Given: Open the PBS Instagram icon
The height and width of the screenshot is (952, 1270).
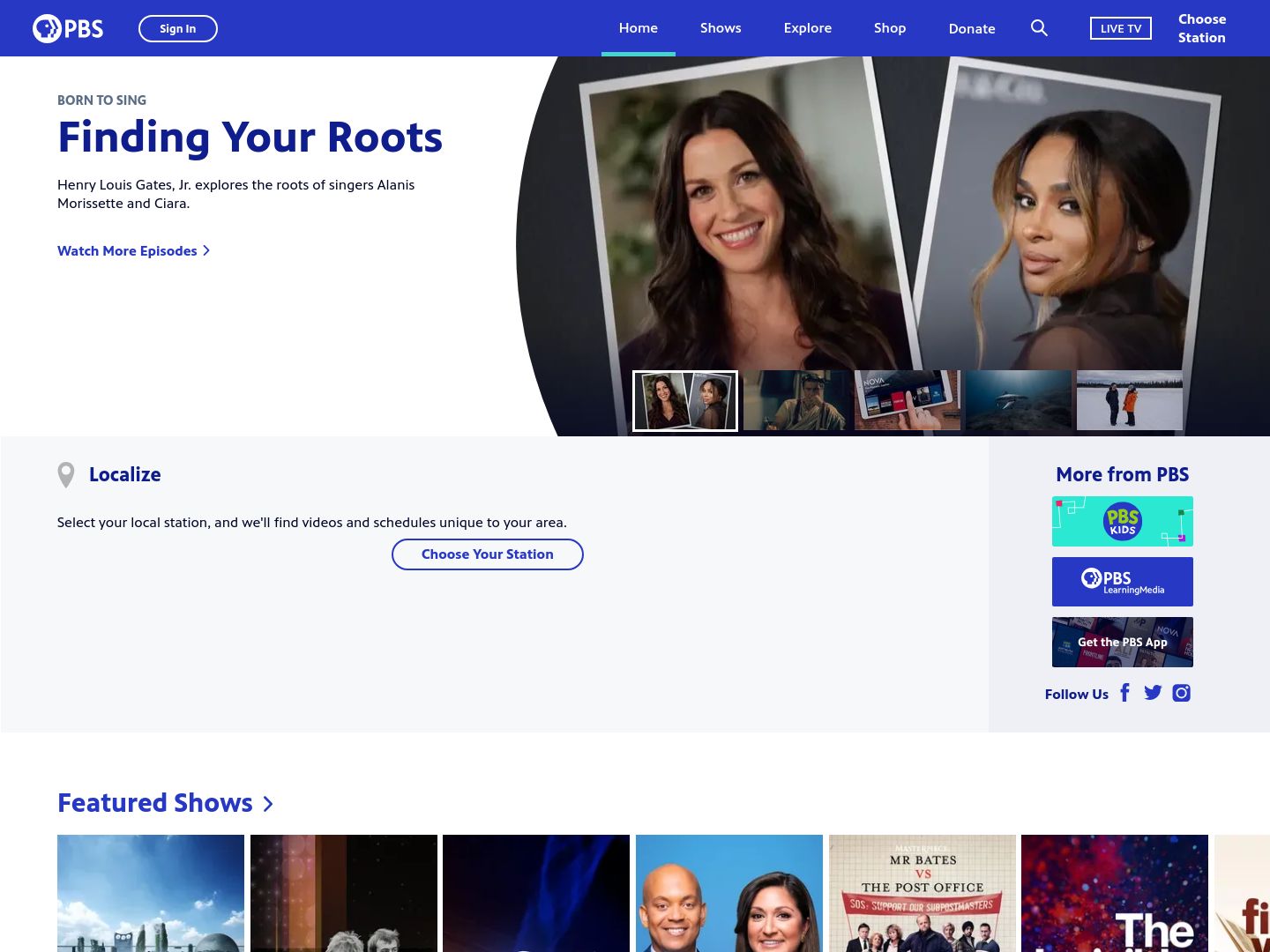Looking at the screenshot, I should click(x=1181, y=693).
